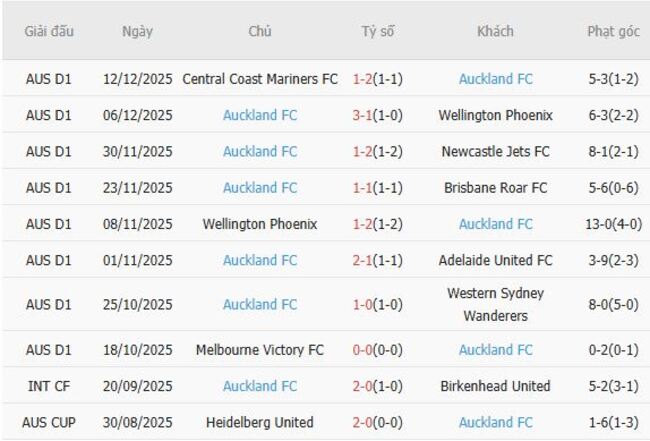Viewport: 650px width, 441px height.
Task: Click the "Phạt góc" column header
Action: [613, 31]
